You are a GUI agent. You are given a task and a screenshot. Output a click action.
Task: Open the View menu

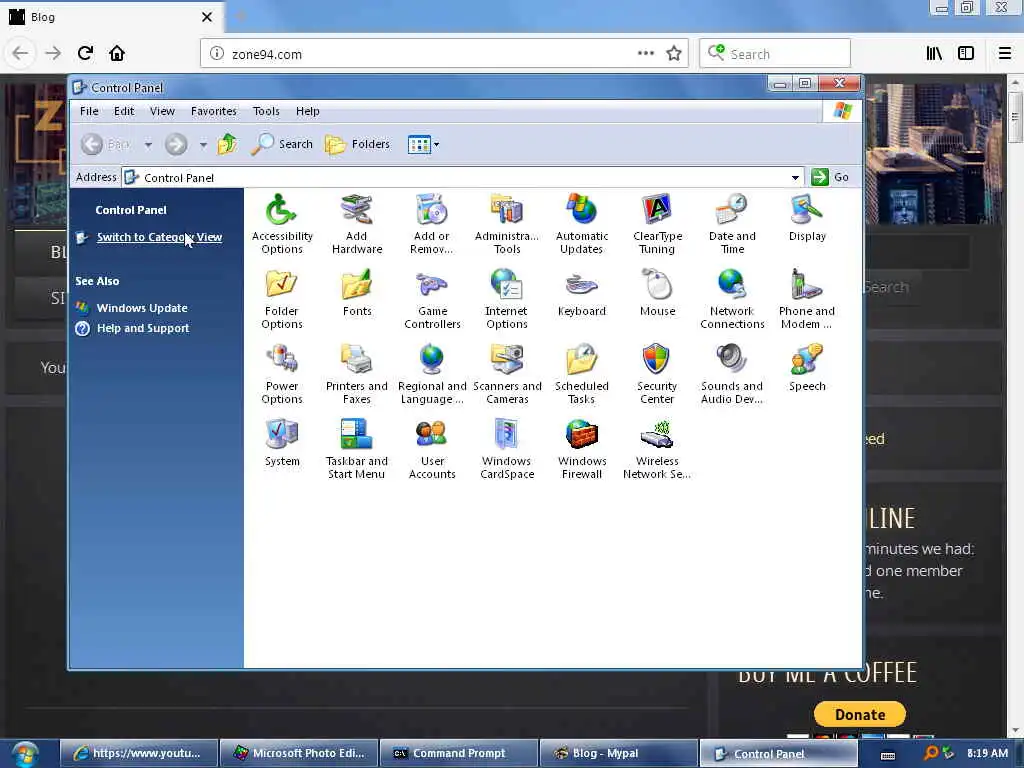pos(162,111)
